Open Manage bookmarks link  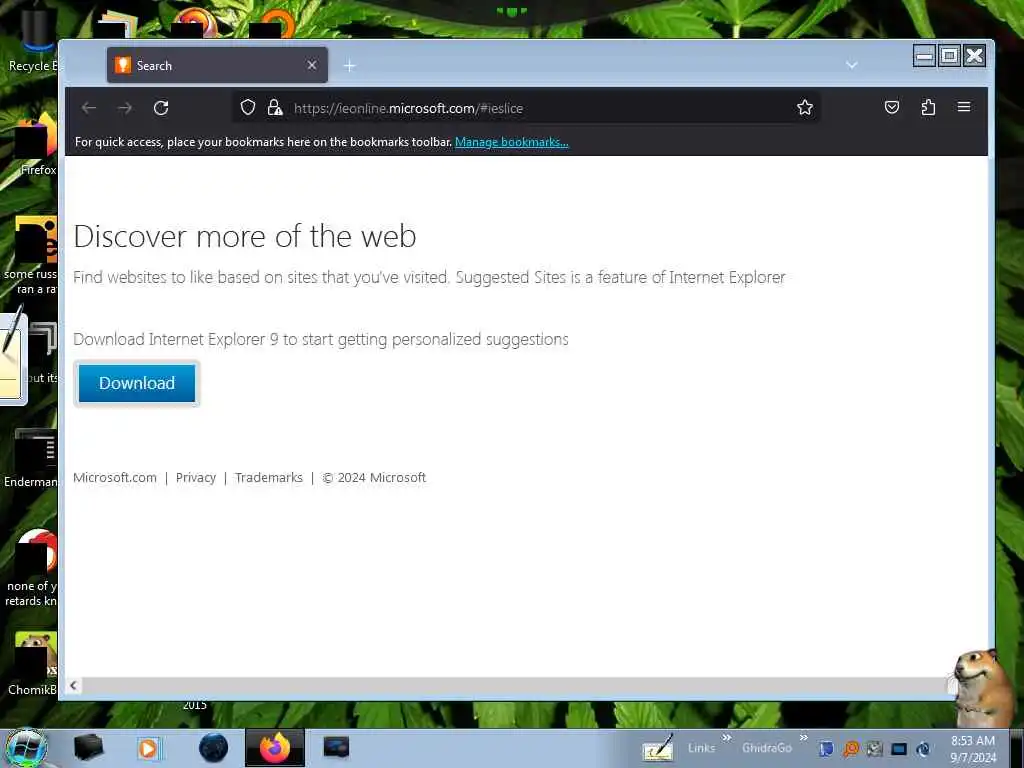click(x=511, y=142)
